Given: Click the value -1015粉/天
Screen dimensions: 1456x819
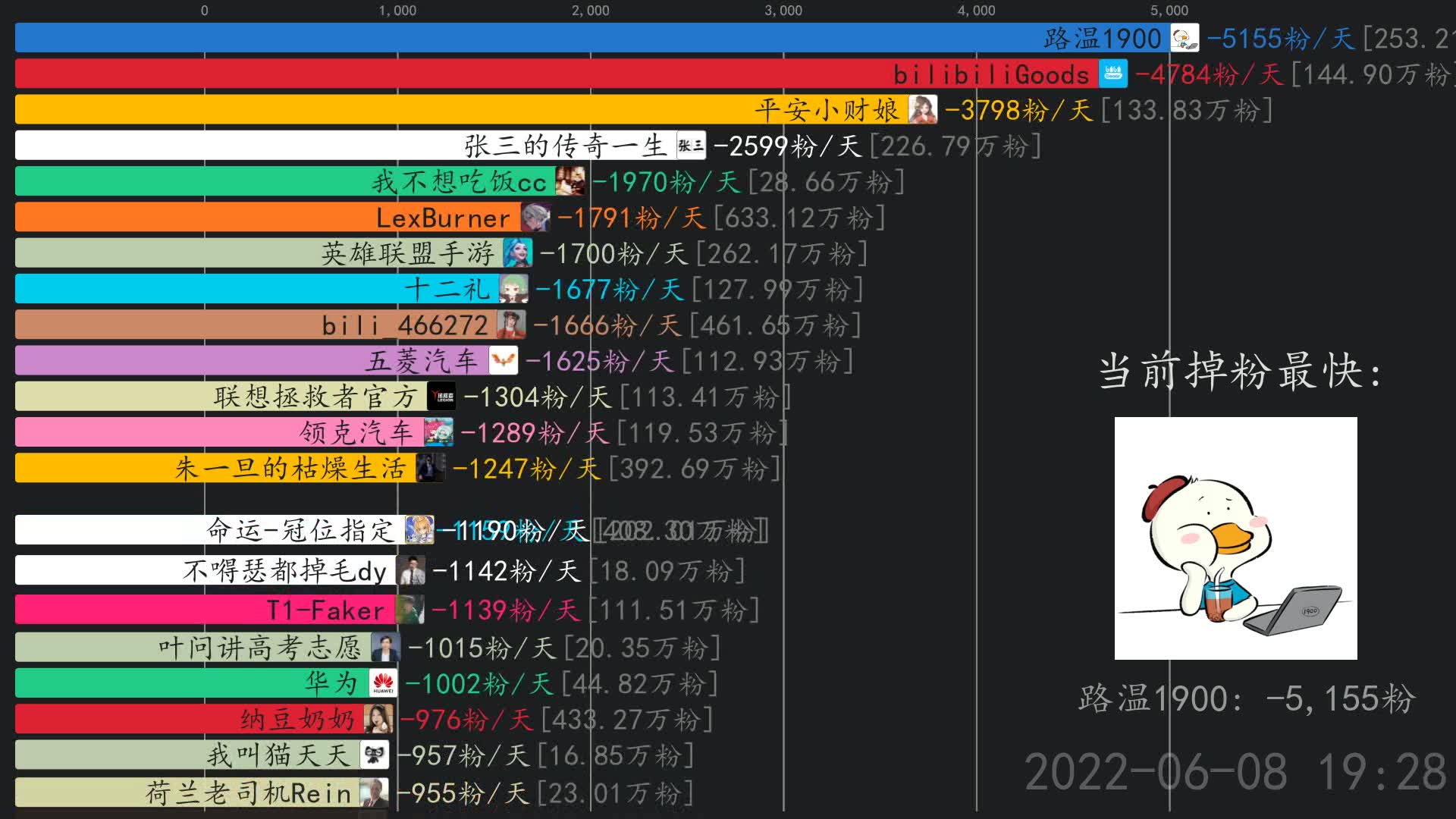Looking at the screenshot, I should [482, 648].
